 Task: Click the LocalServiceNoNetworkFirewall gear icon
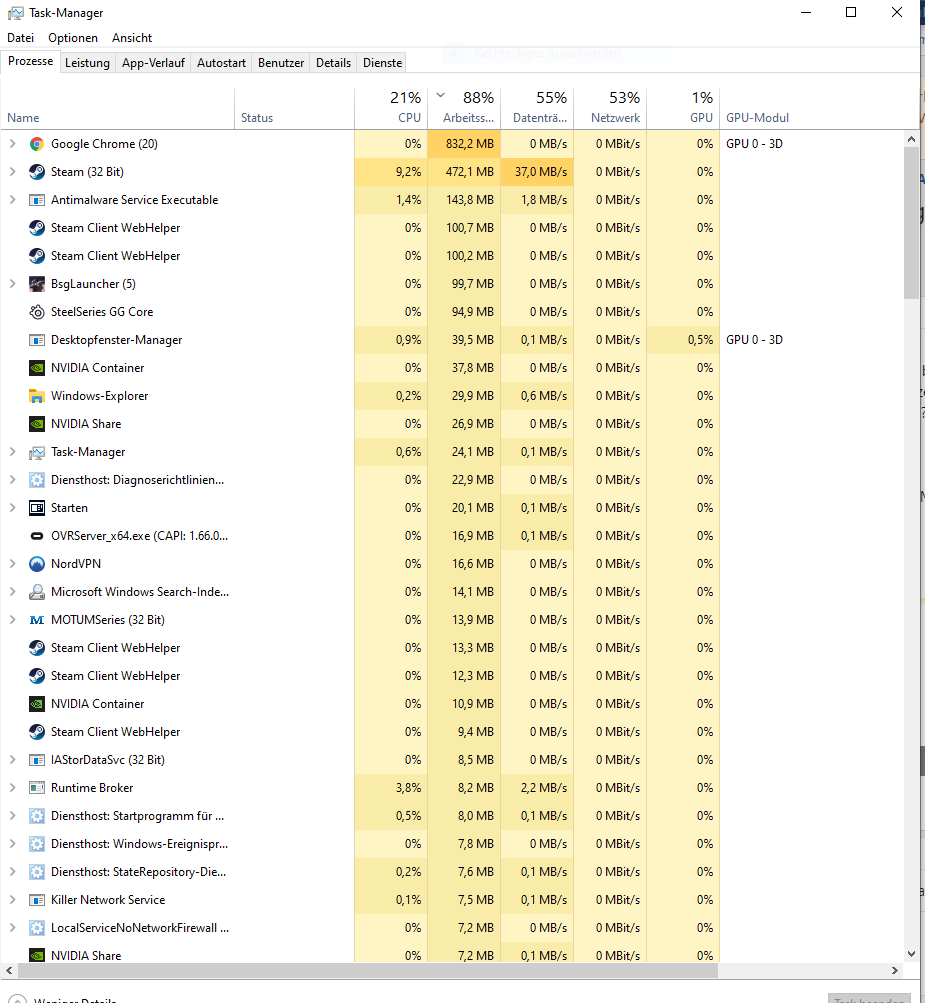(37, 928)
